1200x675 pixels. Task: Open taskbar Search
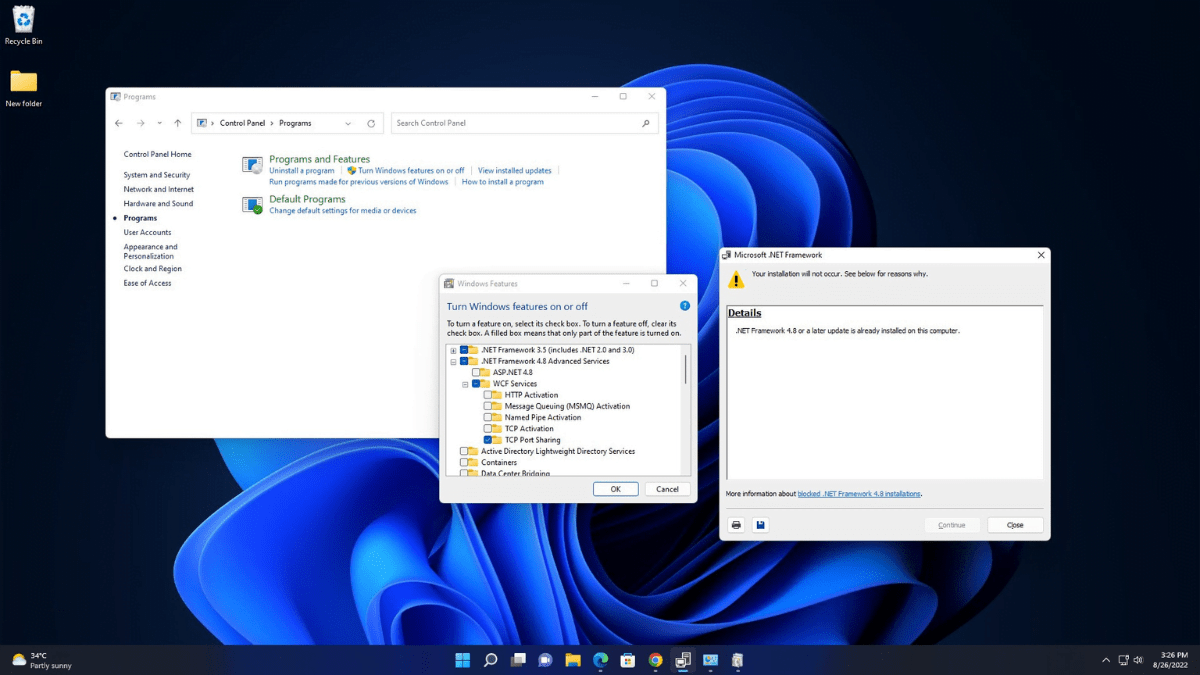[x=490, y=660]
